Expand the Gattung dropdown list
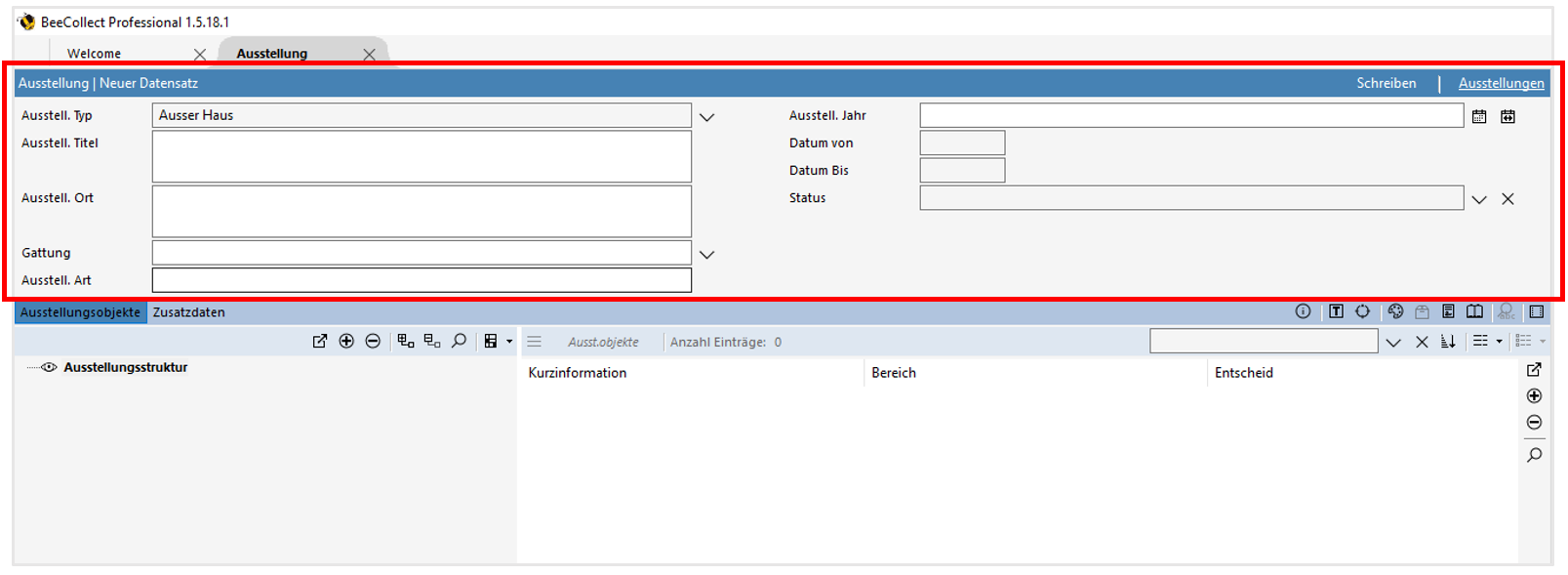This screenshot has height=575, width=1568. tap(707, 255)
